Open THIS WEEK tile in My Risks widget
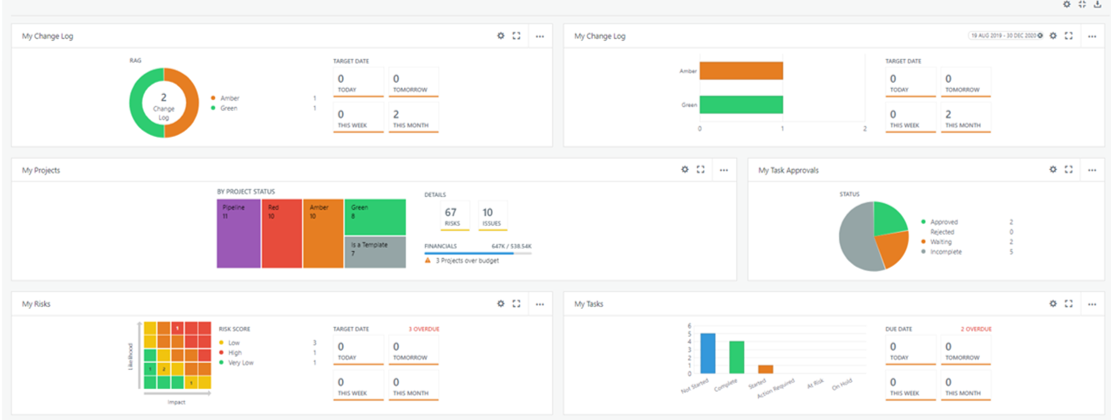Image resolution: width=1115 pixels, height=420 pixels. tap(358, 385)
